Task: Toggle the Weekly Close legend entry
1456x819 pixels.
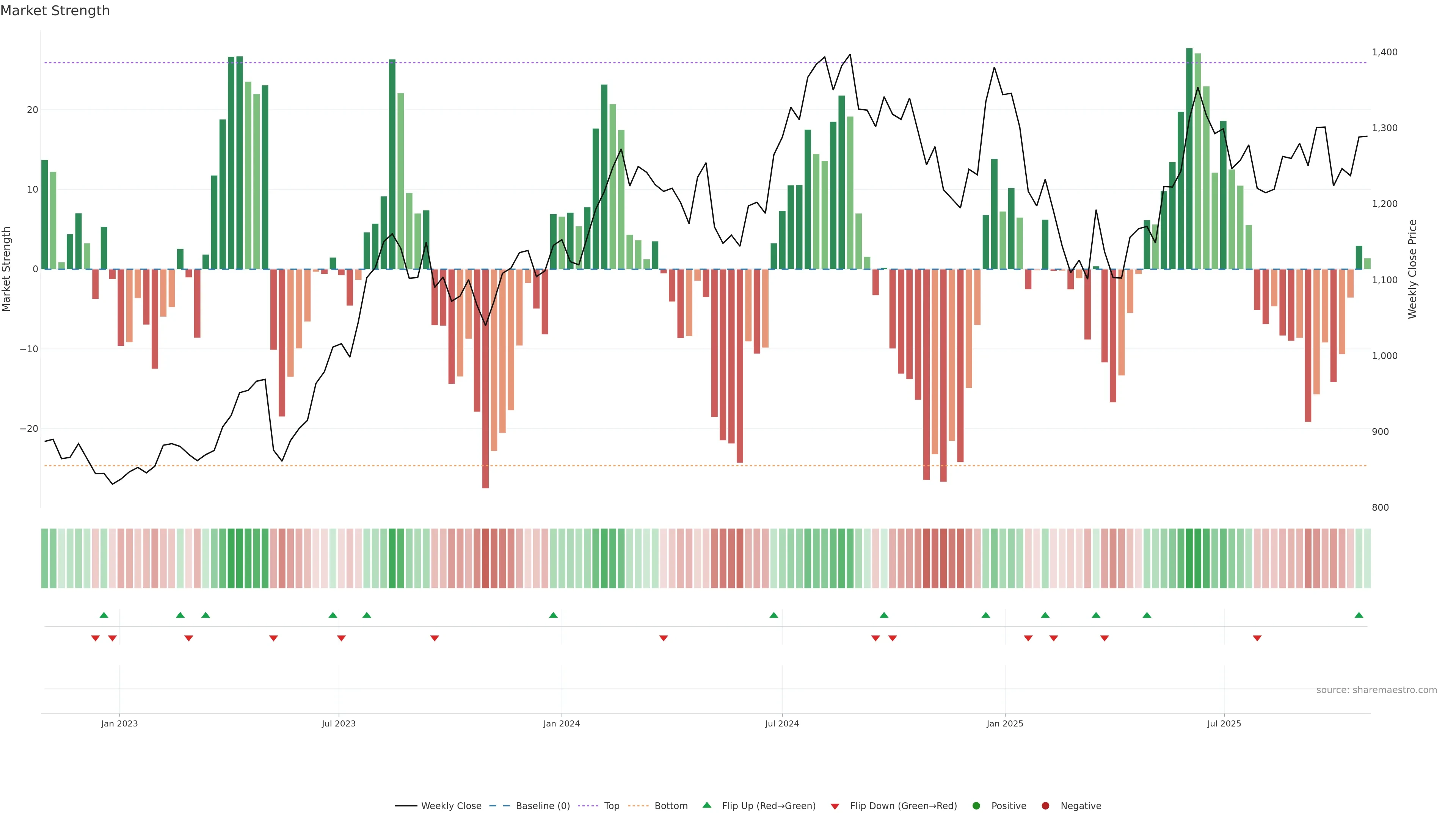Action: click(450, 805)
